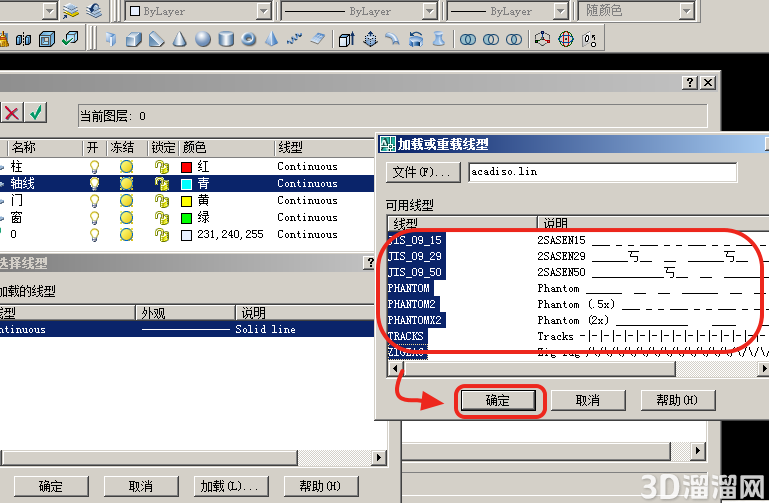Select the Box solid tool
The width and height of the screenshot is (769, 503).
(x=133, y=39)
